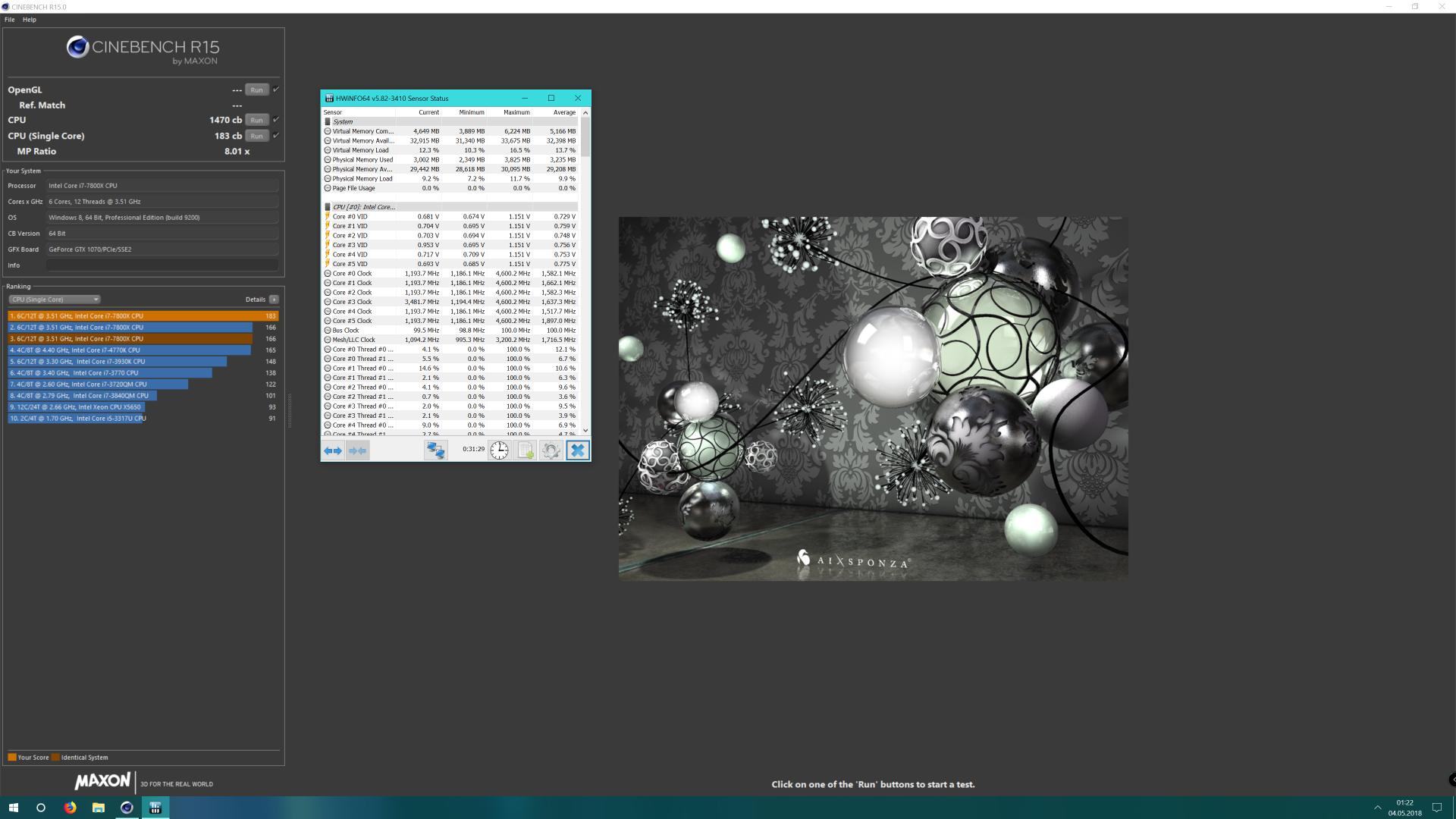Click the sensor icon beside Bus Clock
1456x819 pixels.
pyautogui.click(x=328, y=331)
